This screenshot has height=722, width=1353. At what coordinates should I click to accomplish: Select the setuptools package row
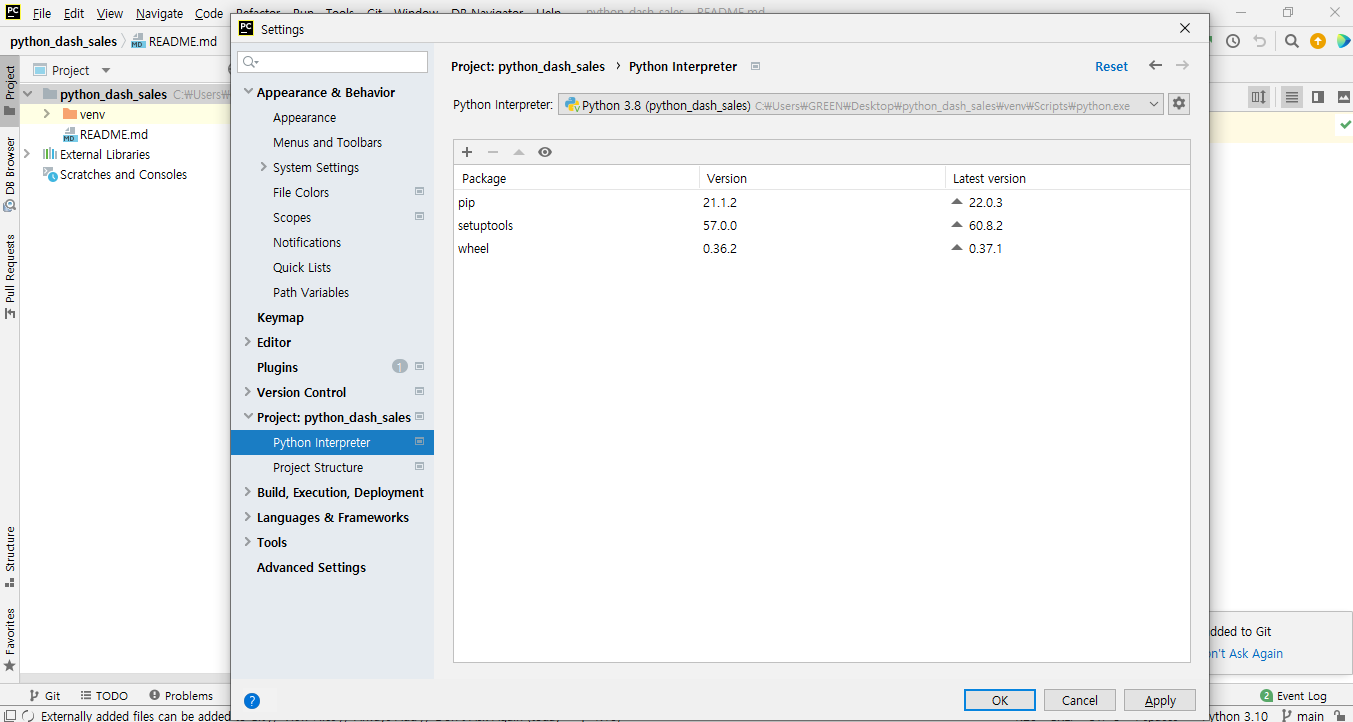click(x=822, y=225)
